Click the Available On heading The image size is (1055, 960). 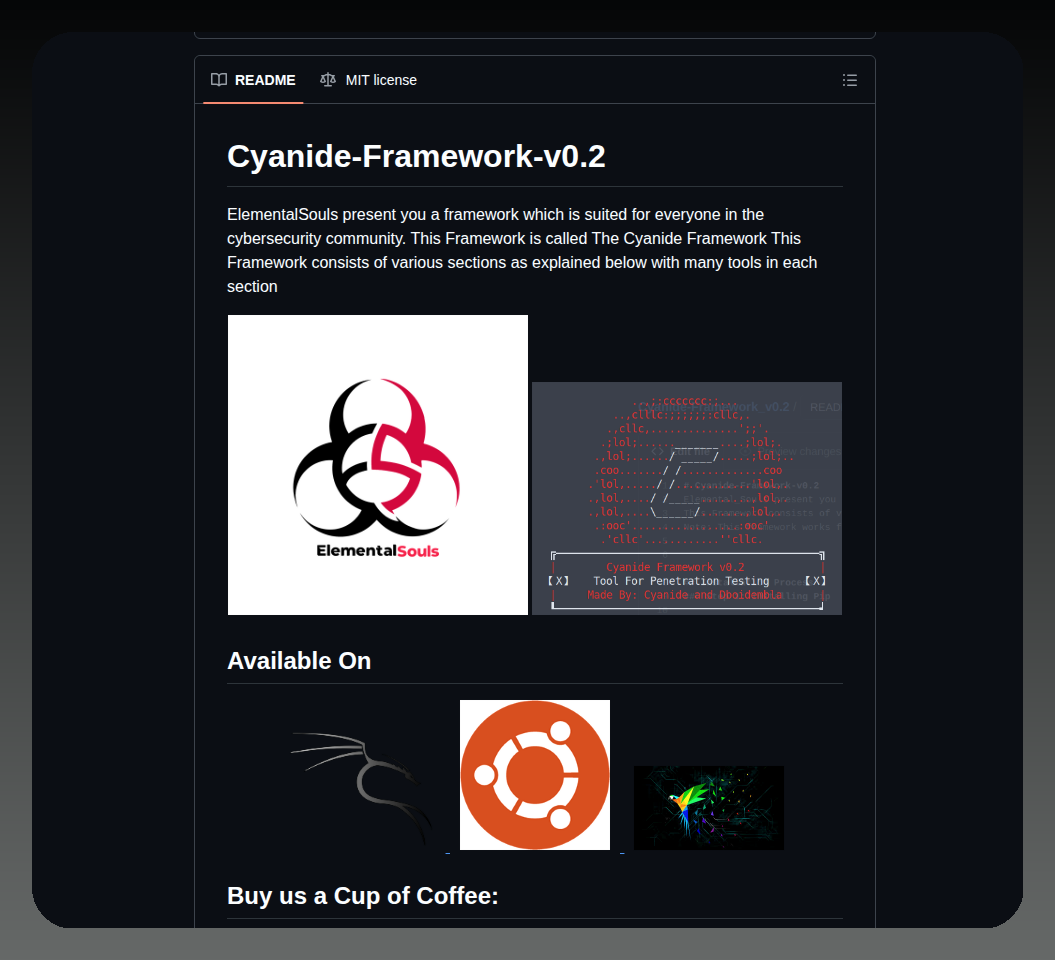299,661
